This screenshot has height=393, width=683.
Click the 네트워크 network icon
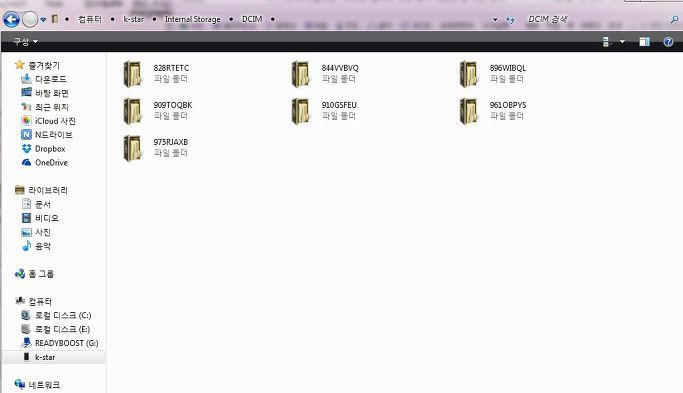point(20,384)
